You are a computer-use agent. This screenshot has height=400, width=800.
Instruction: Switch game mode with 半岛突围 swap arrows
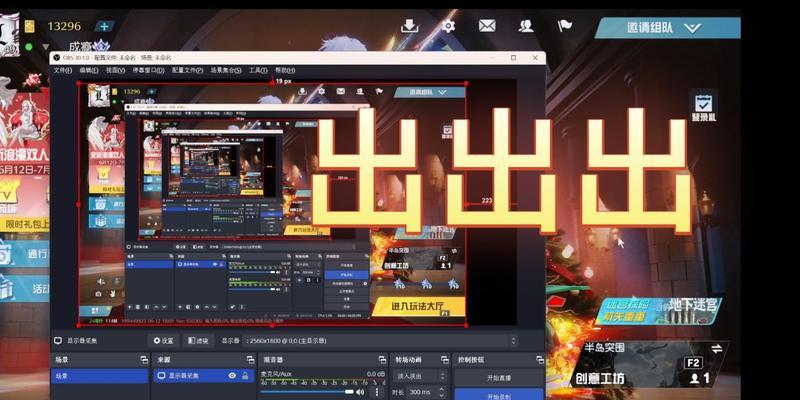[716, 348]
